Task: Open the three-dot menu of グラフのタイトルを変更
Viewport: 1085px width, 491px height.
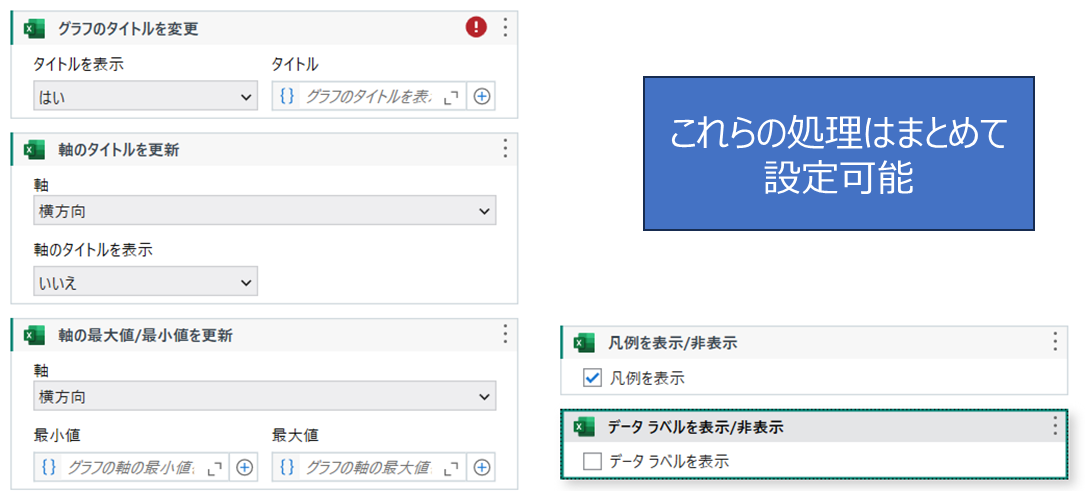Action: [x=505, y=28]
